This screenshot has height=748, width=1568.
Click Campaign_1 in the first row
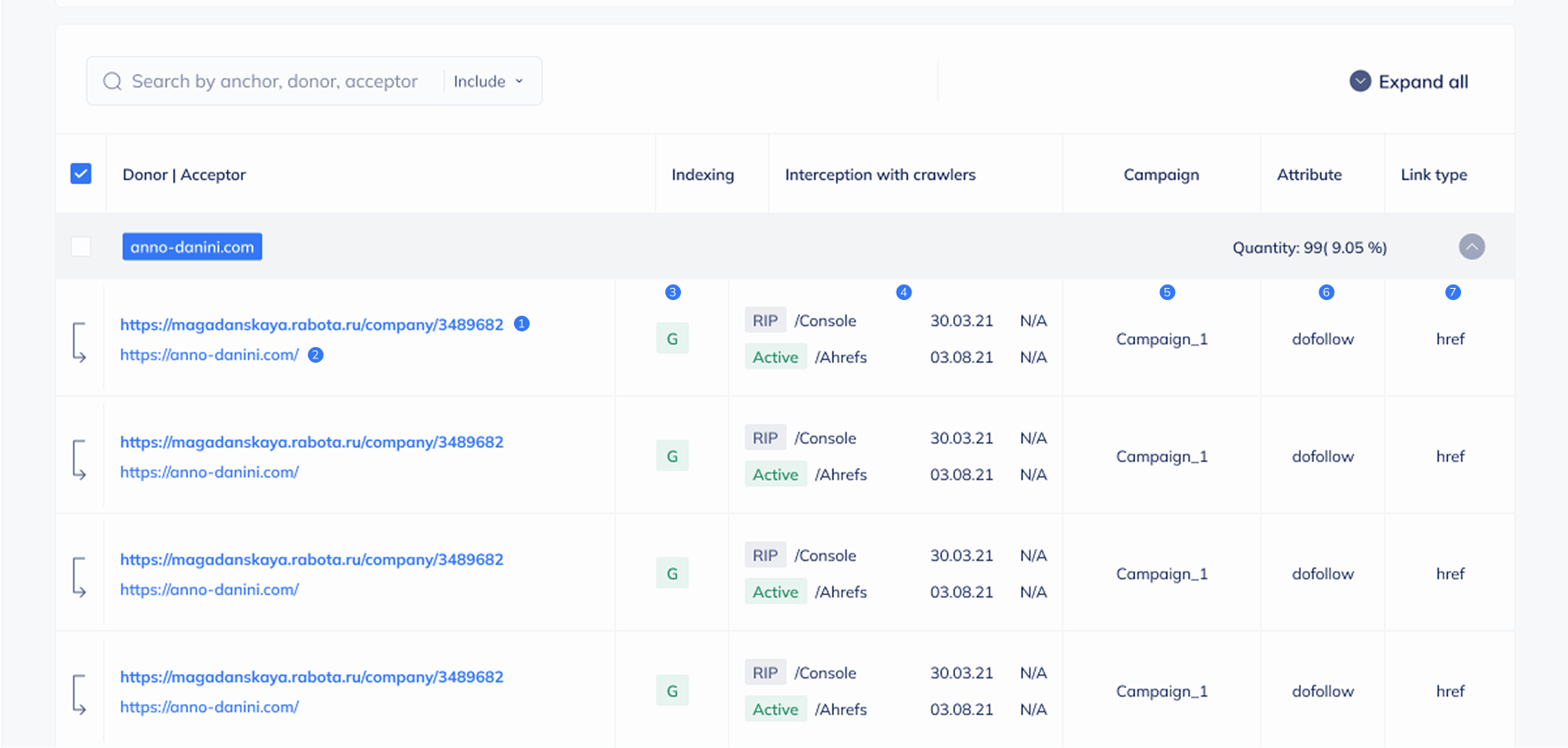1162,339
